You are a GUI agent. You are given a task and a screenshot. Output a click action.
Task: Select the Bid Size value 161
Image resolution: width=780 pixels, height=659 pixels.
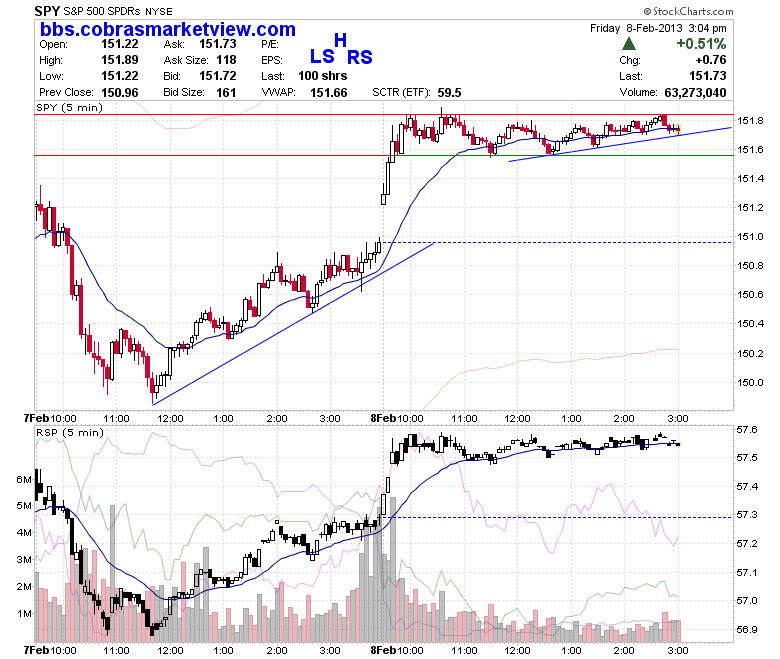click(x=226, y=93)
